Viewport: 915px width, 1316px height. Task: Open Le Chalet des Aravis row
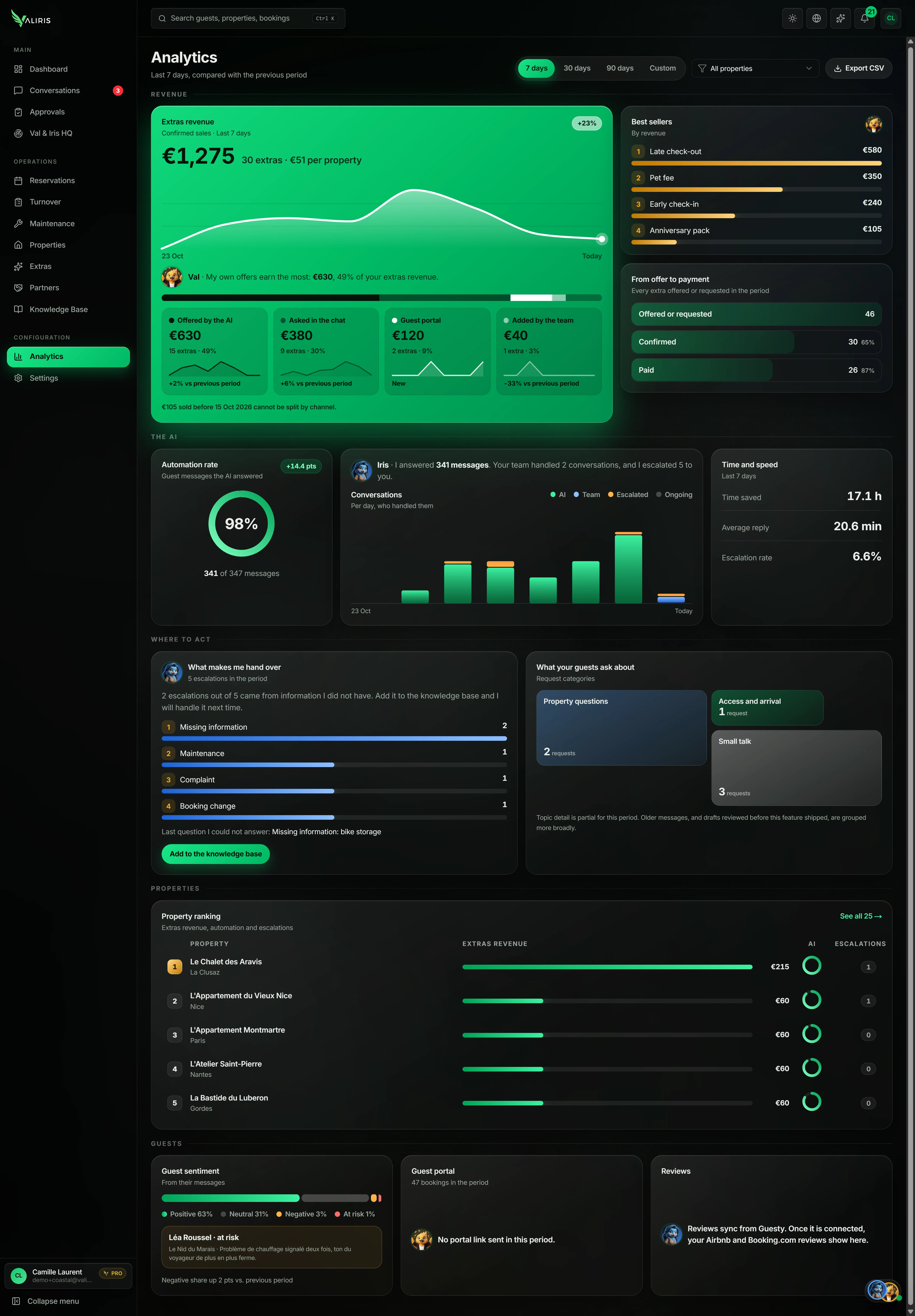coord(521,967)
